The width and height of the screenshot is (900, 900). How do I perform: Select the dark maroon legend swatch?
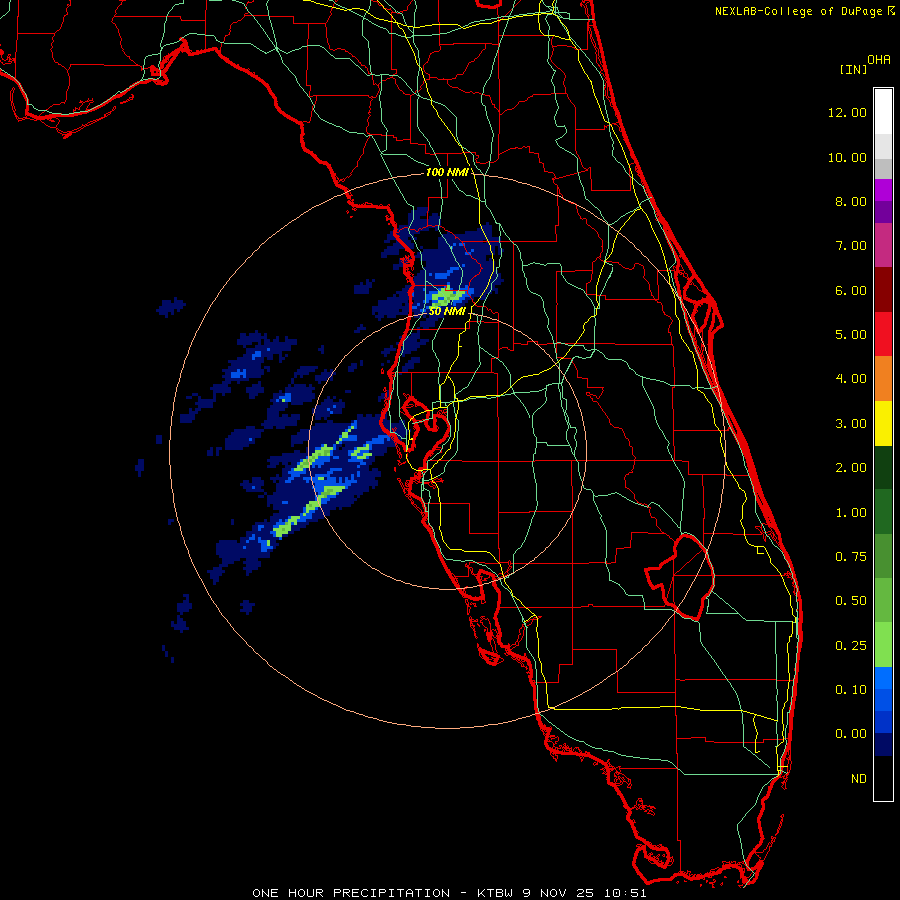click(883, 290)
